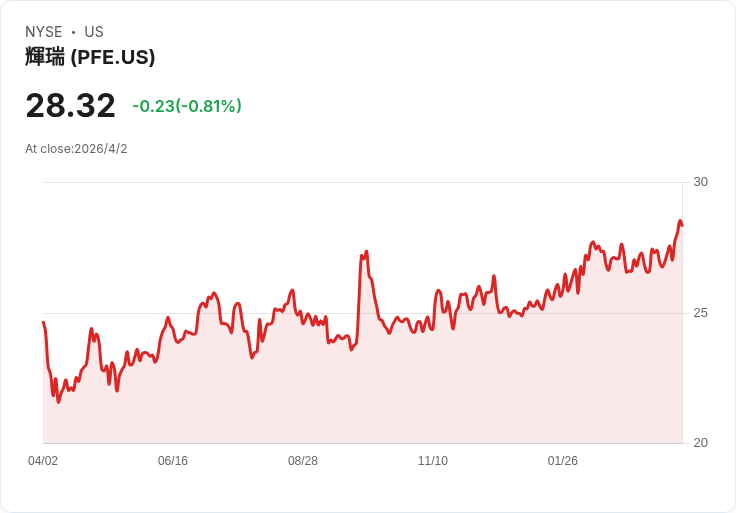Click the price spike peak near October
The height and width of the screenshot is (513, 736).
366,252
